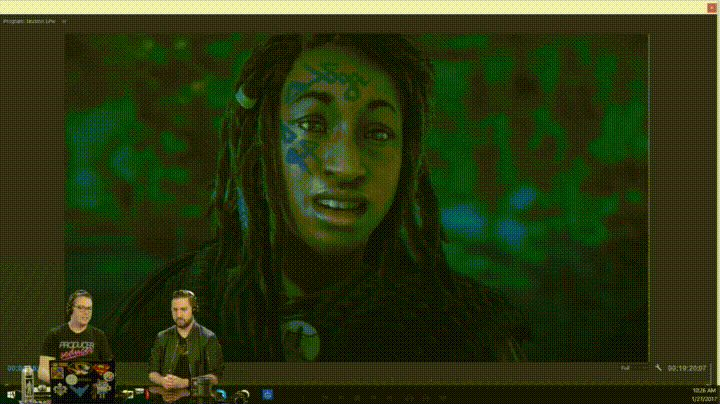Open the blue square app on the taskbar

point(268,394)
